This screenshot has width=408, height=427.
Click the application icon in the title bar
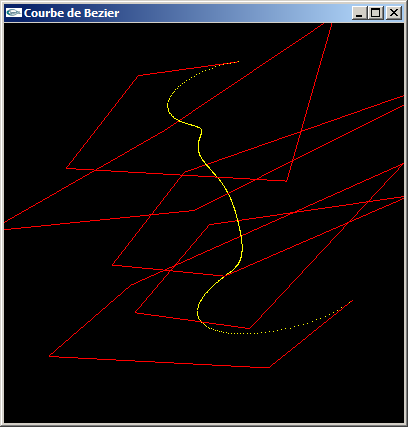click(14, 13)
